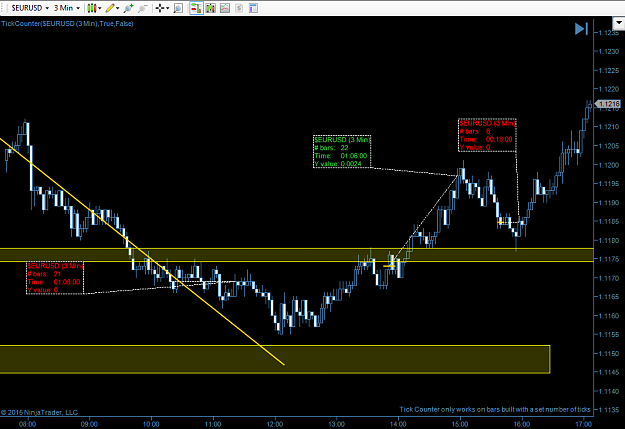Open the indicators chart icon

coord(225,8)
